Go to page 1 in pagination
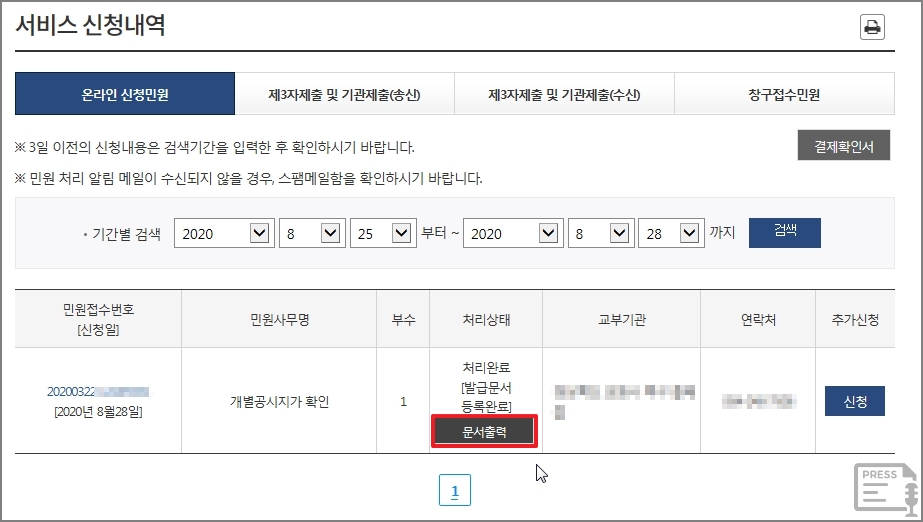This screenshot has height=522, width=923. pyautogui.click(x=454, y=490)
